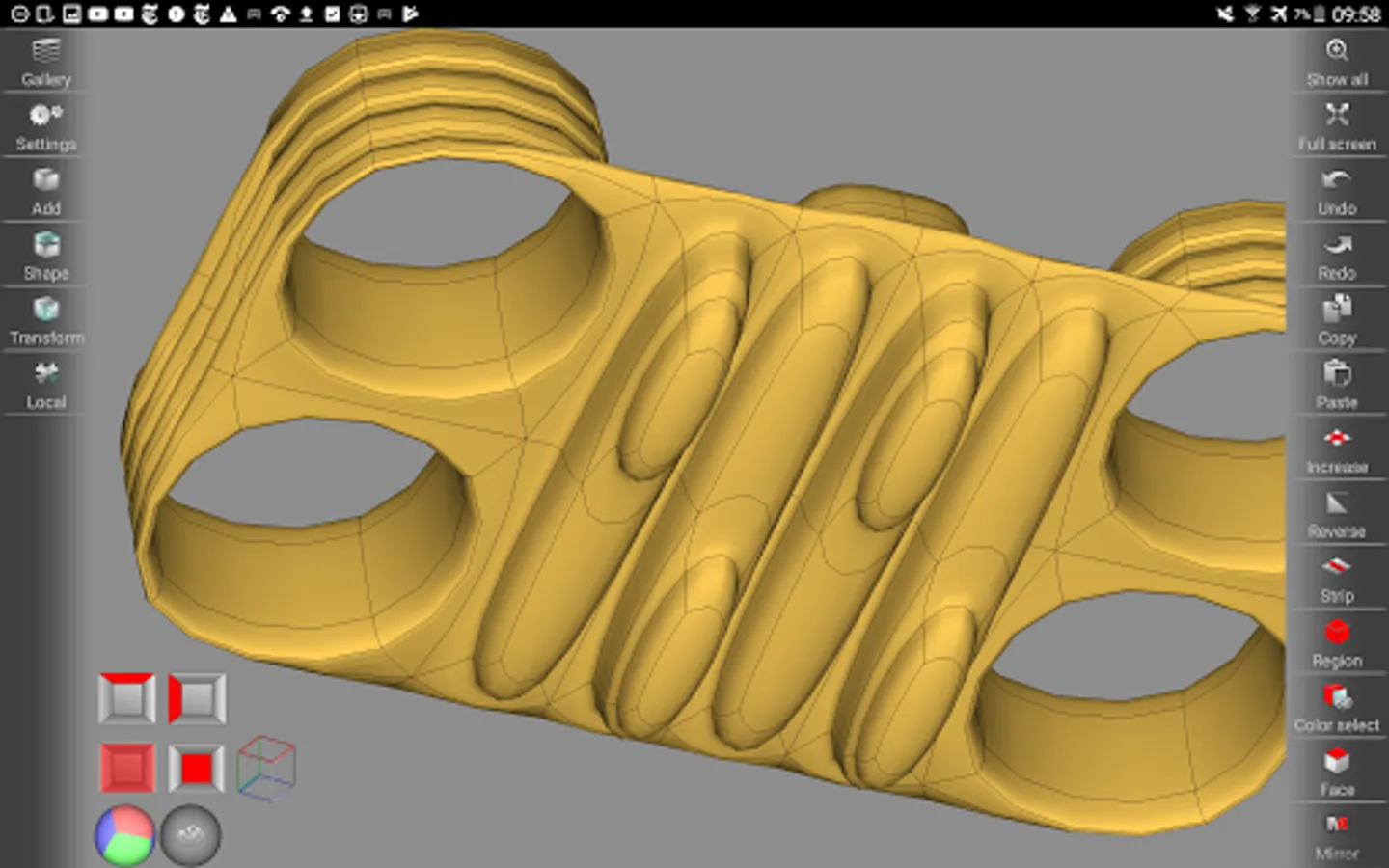Paste the copied geometry
The width and height of the screenshot is (1389, 868).
[1337, 385]
